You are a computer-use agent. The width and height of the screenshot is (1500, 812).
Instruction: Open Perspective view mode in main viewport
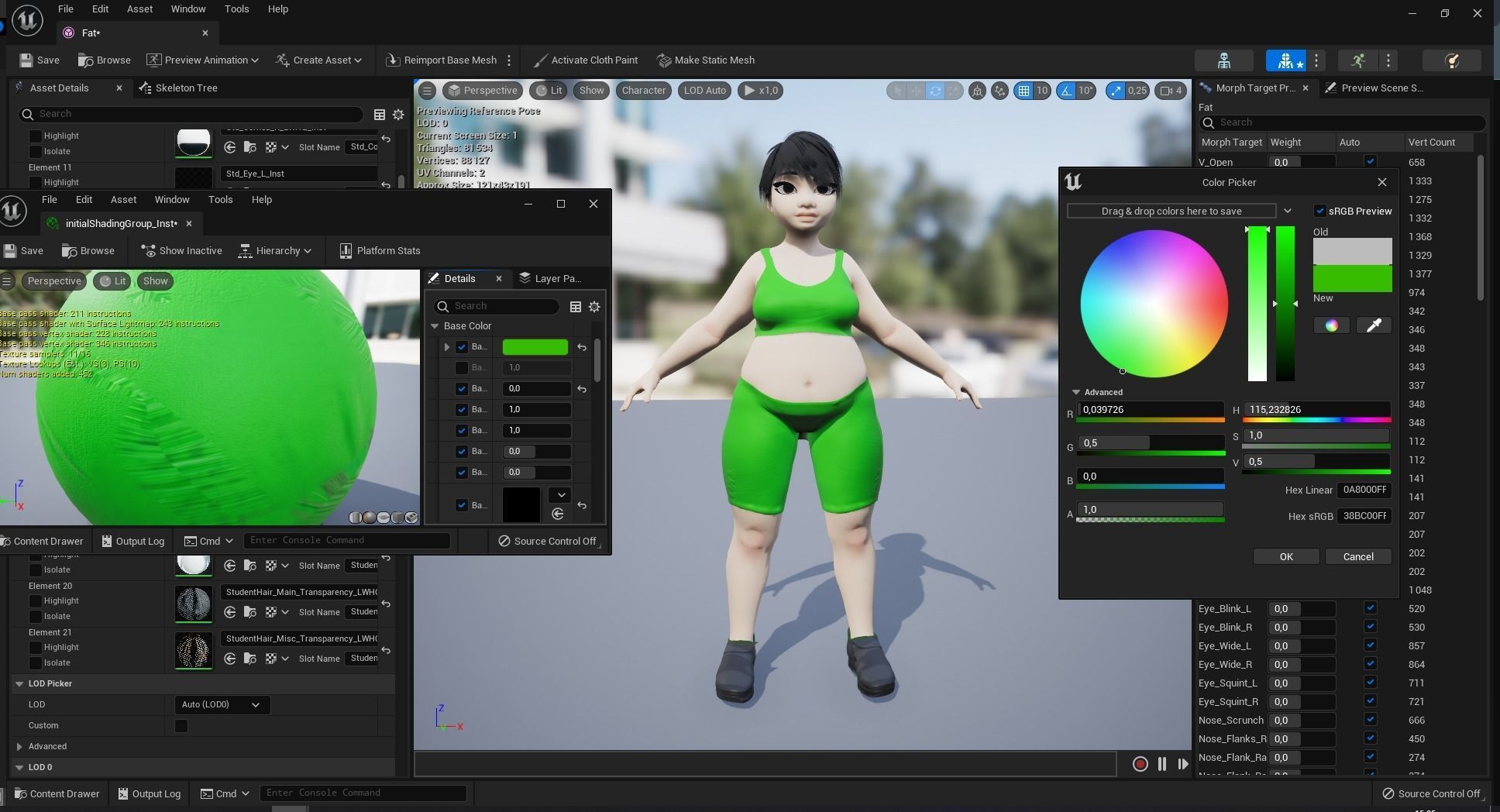click(x=482, y=91)
